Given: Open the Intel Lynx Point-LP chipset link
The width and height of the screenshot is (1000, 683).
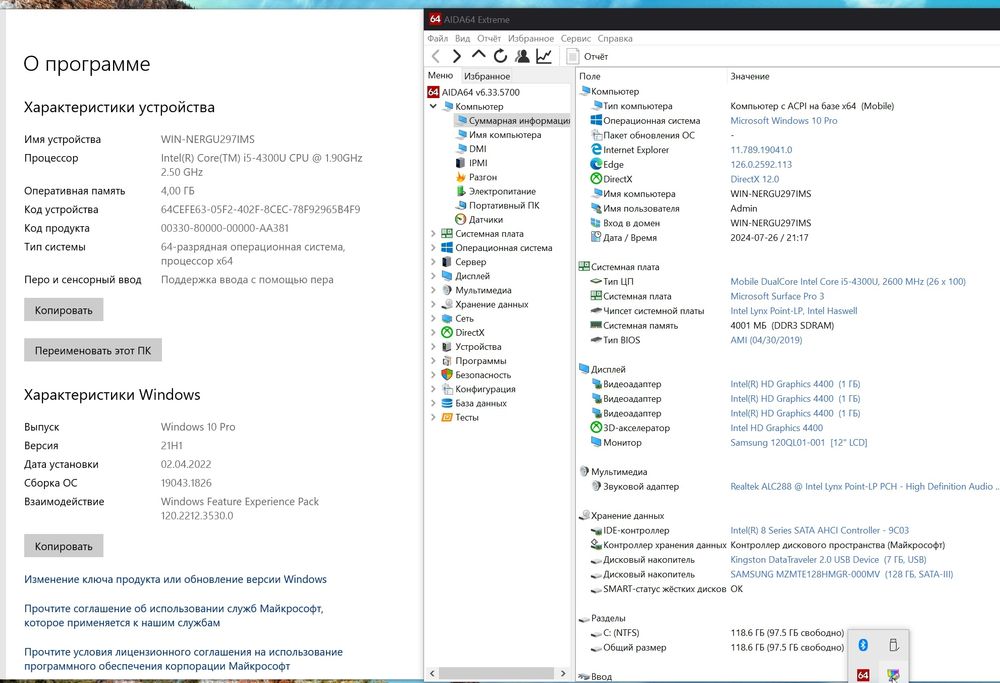Looking at the screenshot, I should pos(793,311).
